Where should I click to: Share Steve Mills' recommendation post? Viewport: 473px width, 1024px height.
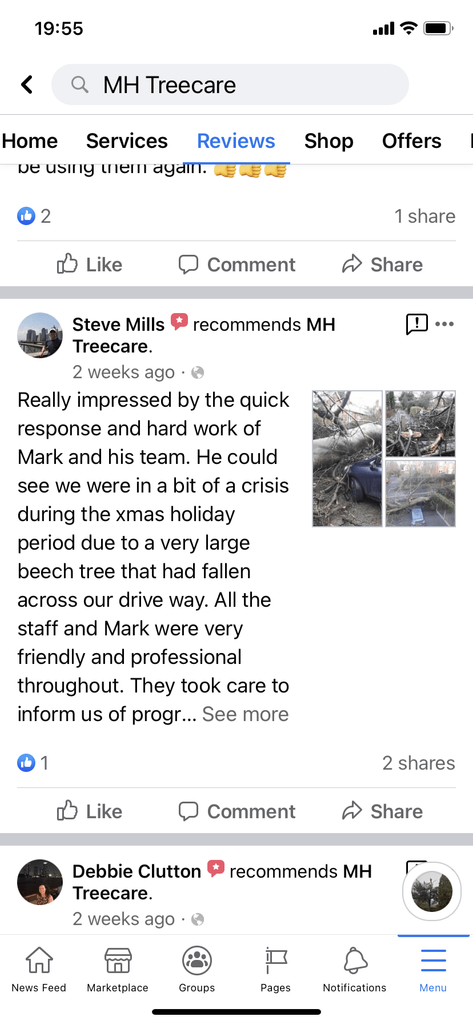382,811
